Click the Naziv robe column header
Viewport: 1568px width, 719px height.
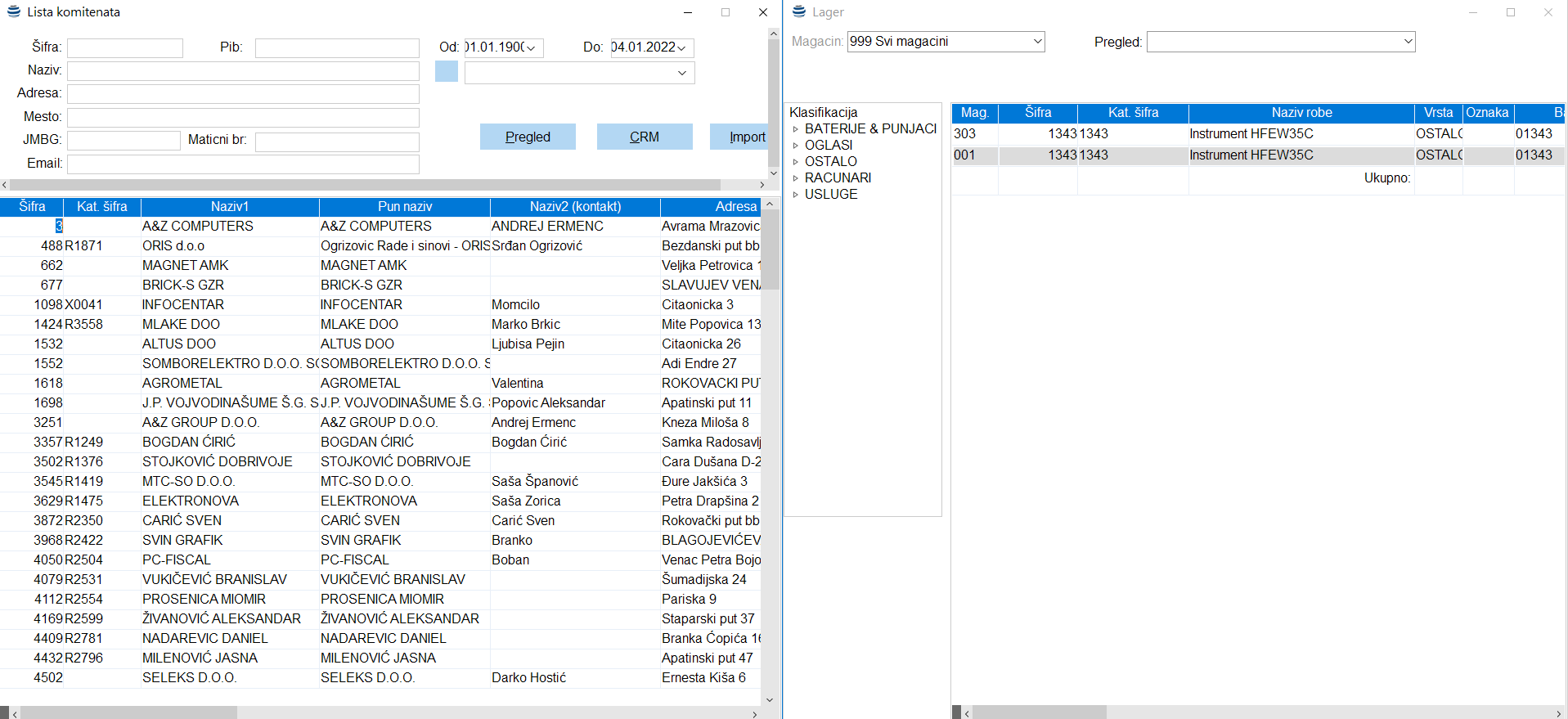(x=1301, y=113)
